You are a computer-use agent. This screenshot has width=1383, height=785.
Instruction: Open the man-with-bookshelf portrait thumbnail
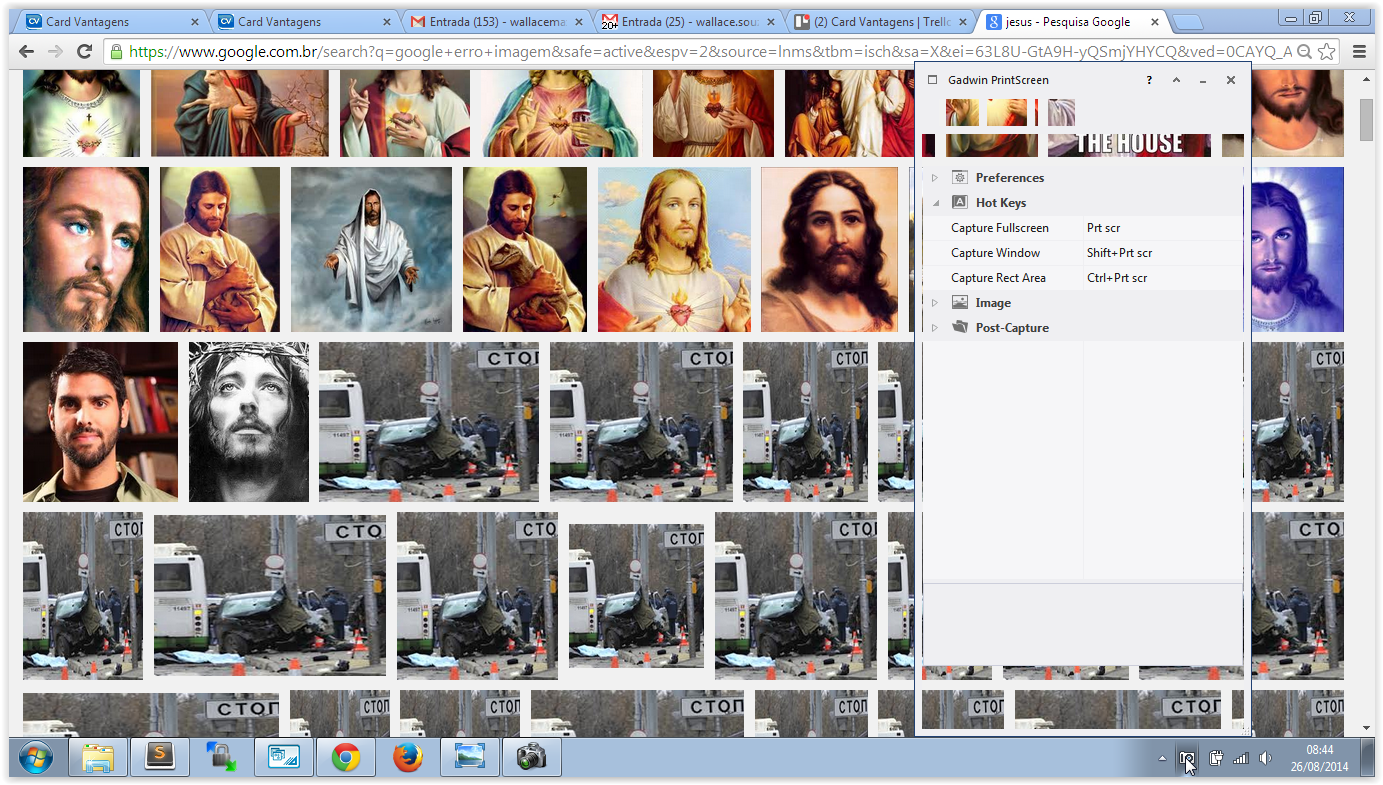pos(100,421)
